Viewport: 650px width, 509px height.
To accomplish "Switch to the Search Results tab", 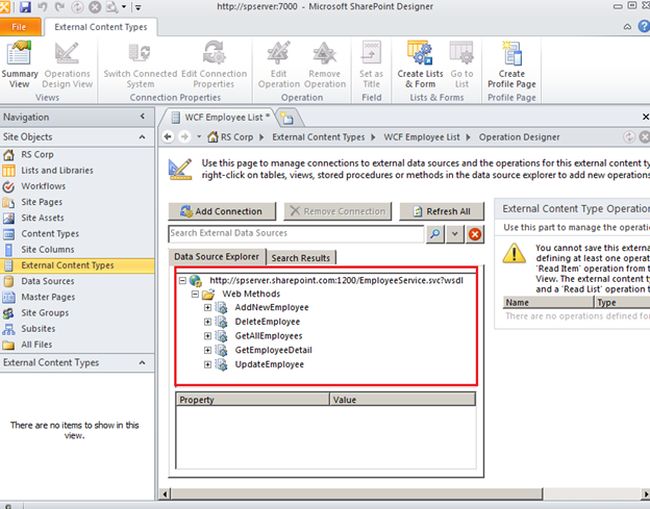I will [x=301, y=258].
